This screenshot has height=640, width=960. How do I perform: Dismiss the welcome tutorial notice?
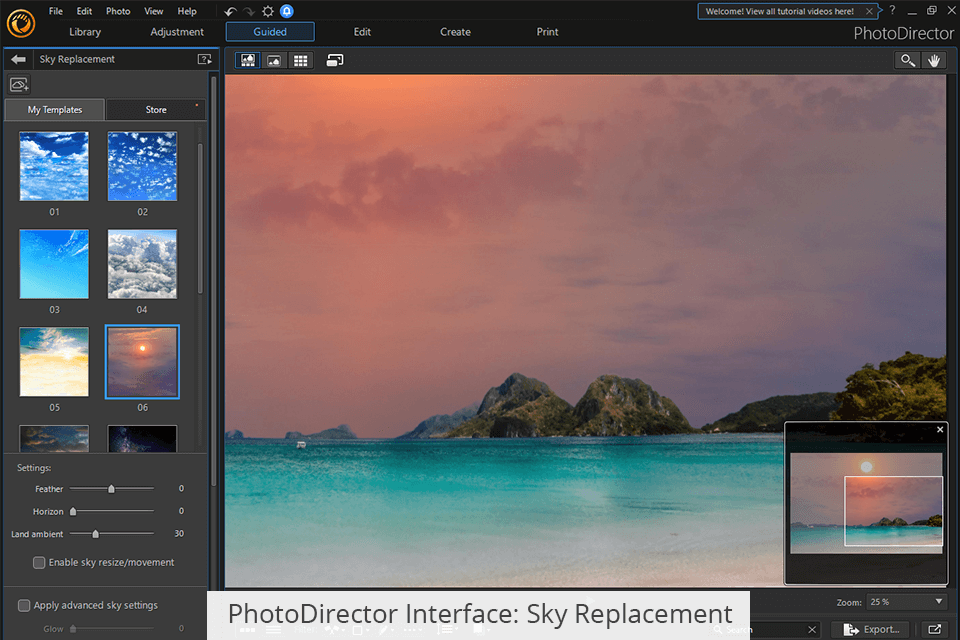(x=869, y=11)
